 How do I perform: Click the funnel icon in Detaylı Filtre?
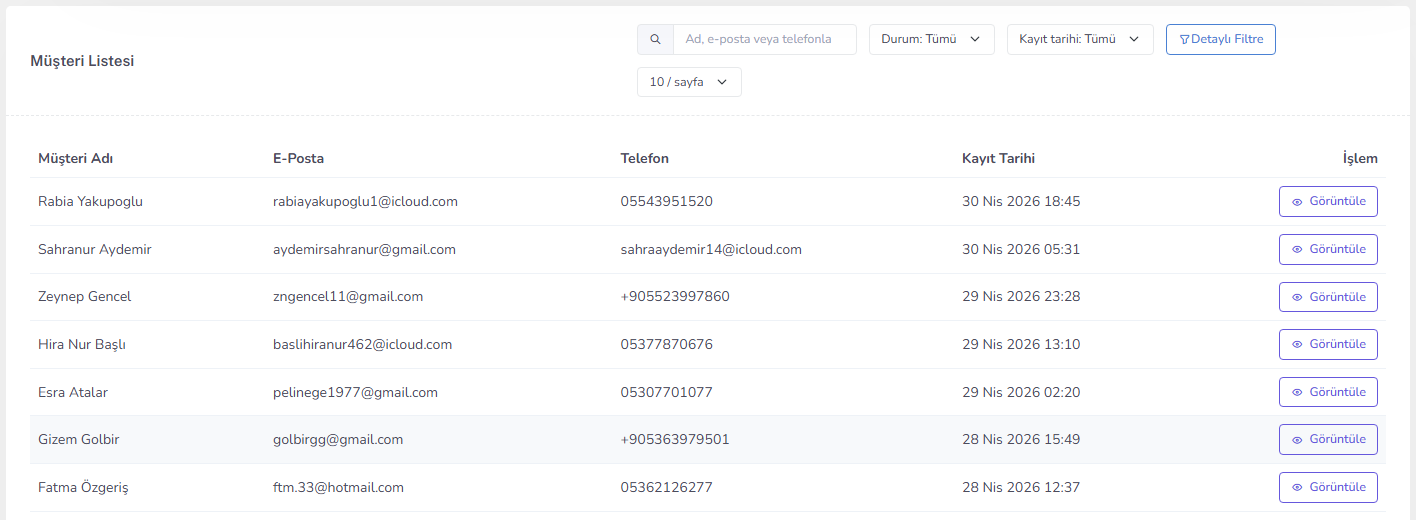pyautogui.click(x=1184, y=40)
